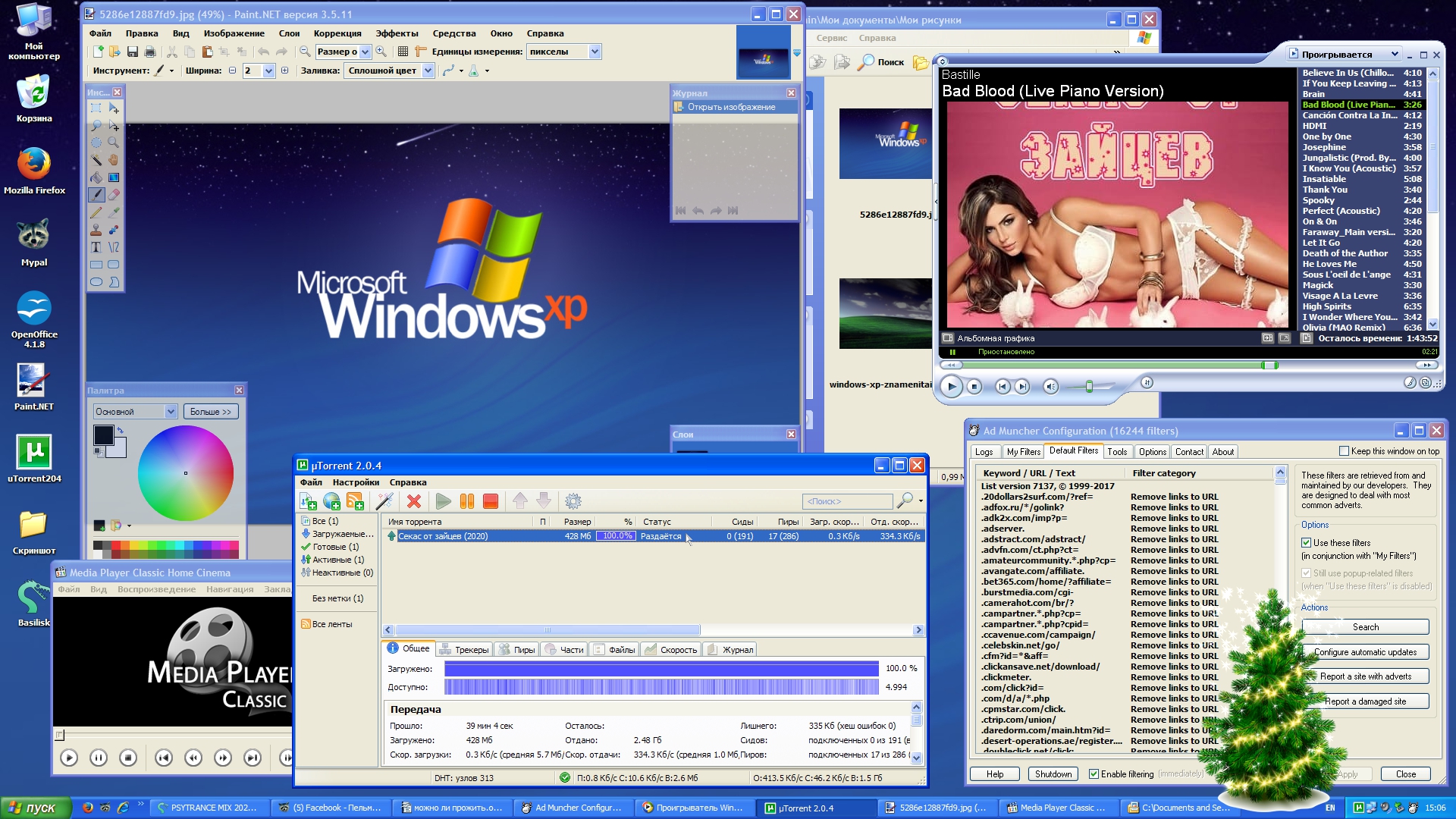The width and height of the screenshot is (1456, 819).
Task: Select the Clone Stamp tool in Paint.NET
Action: [96, 230]
